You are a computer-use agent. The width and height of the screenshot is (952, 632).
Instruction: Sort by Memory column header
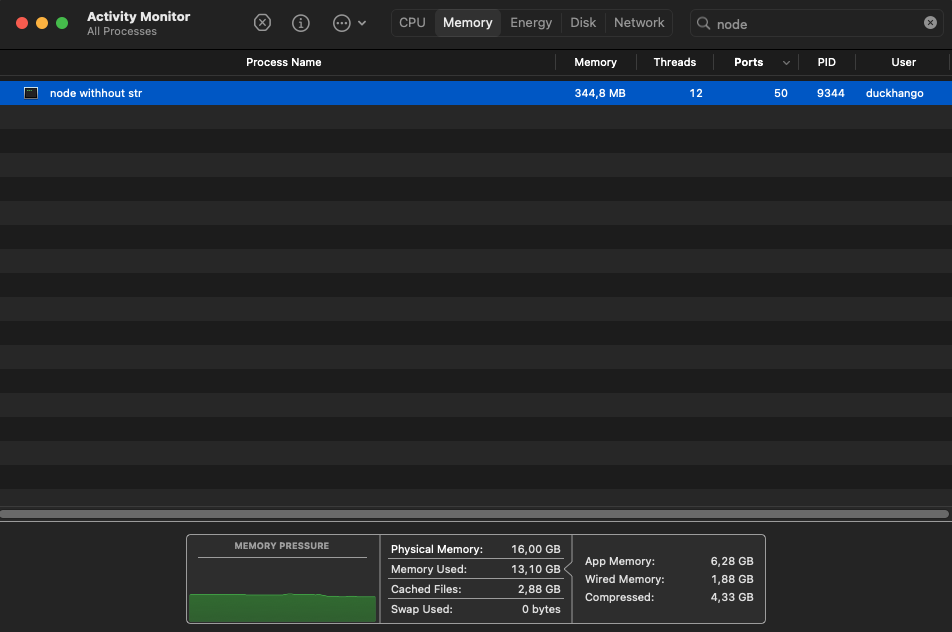[595, 62]
